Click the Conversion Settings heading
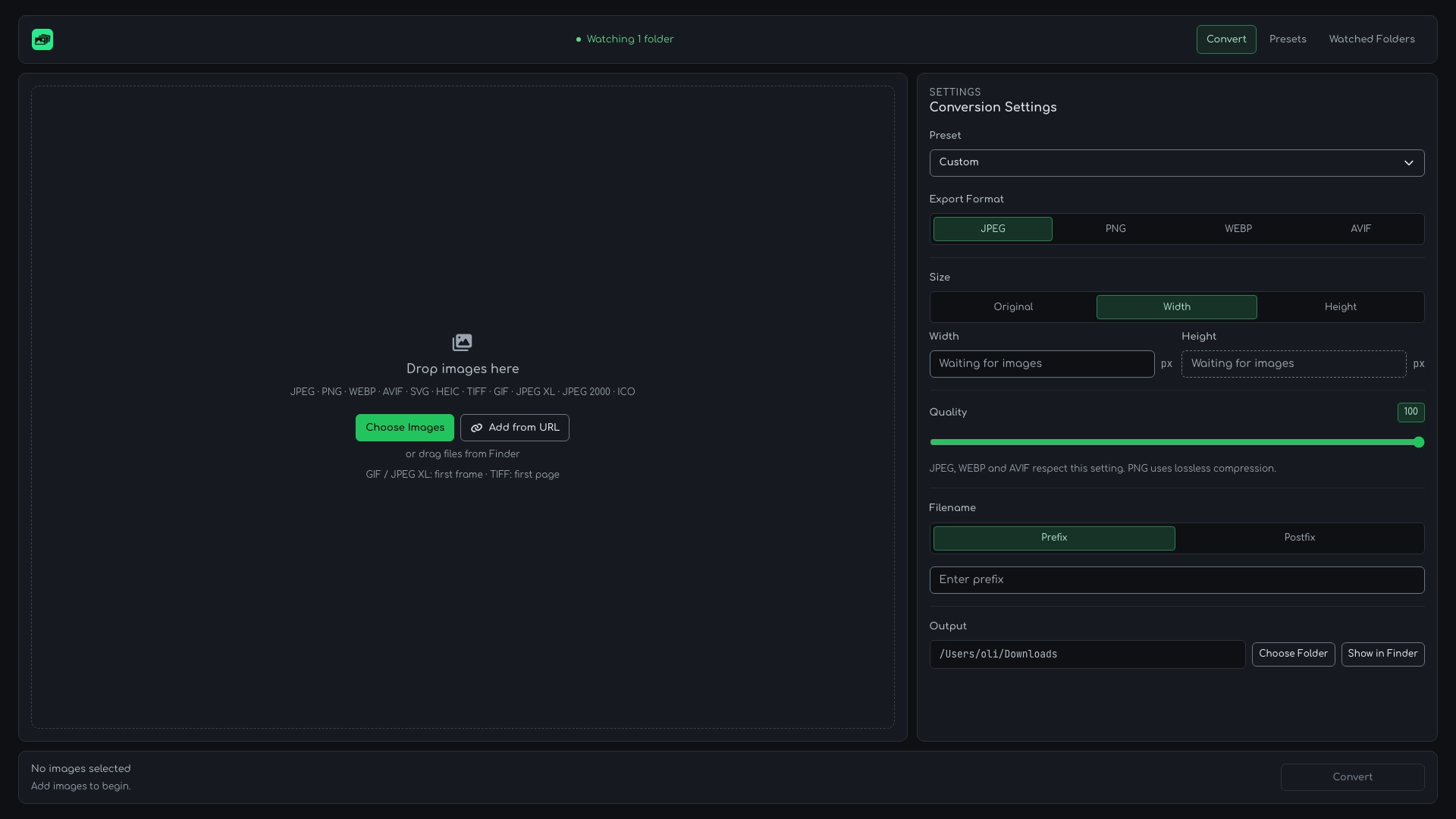The image size is (1456, 819). point(993,108)
